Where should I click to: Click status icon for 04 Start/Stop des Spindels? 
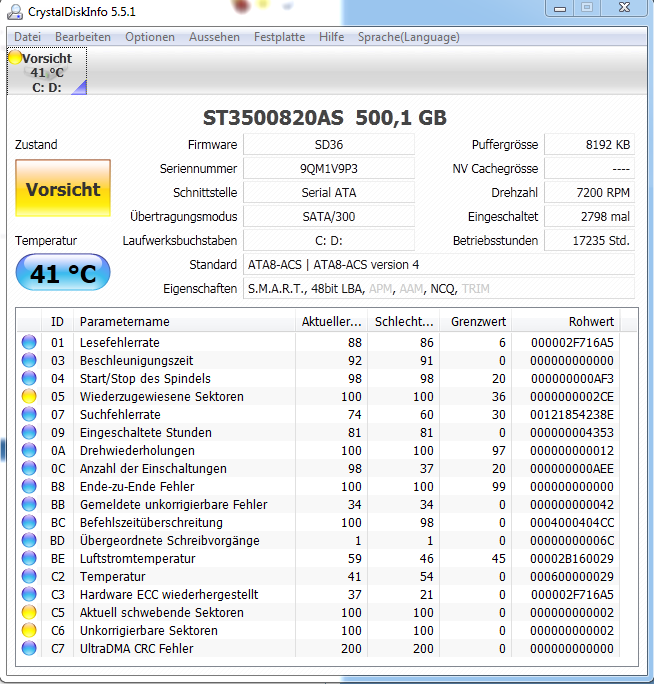click(x=29, y=378)
